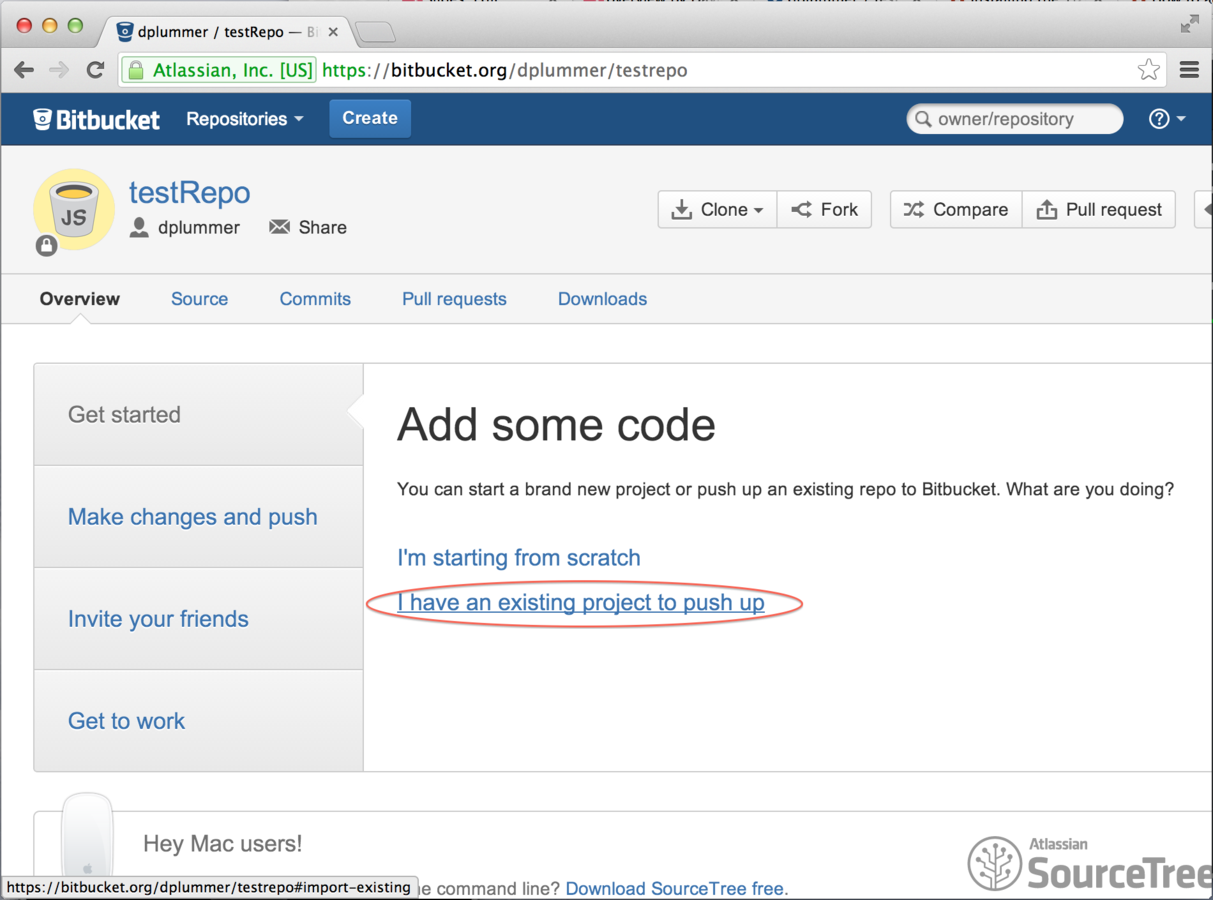Viewport: 1213px width, 900px height.
Task: Click I have an existing project link
Action: pos(581,603)
